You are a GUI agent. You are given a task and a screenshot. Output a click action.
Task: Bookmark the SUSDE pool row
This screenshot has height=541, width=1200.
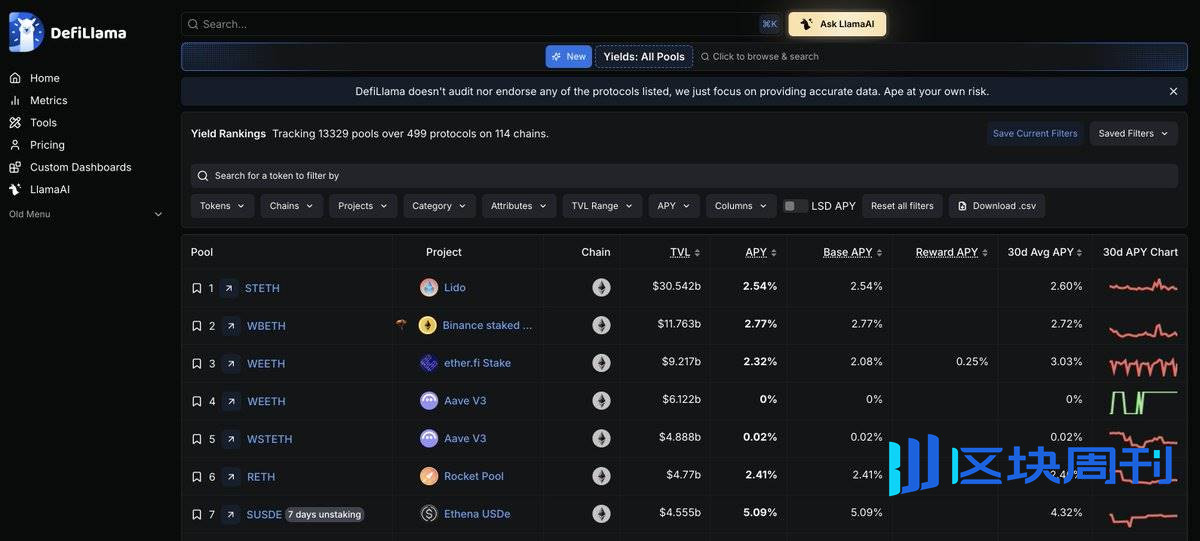197,515
